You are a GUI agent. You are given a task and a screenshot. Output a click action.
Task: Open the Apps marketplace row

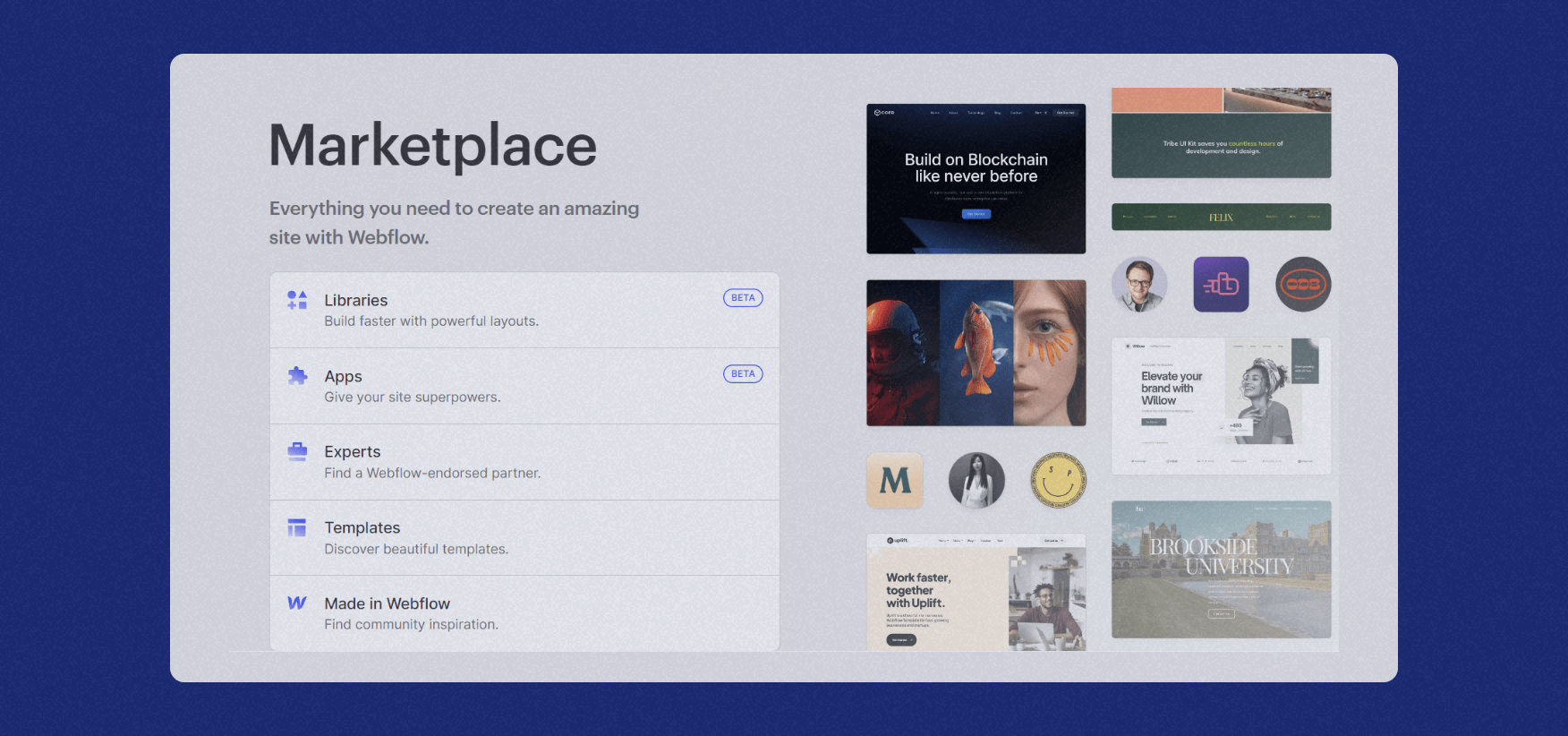(524, 386)
